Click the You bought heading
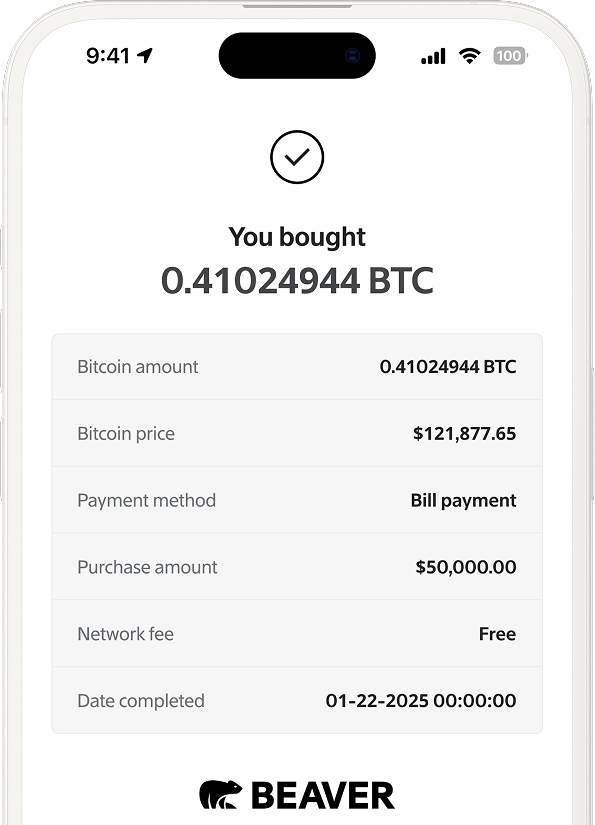This screenshot has width=595, height=825. pyautogui.click(x=297, y=237)
